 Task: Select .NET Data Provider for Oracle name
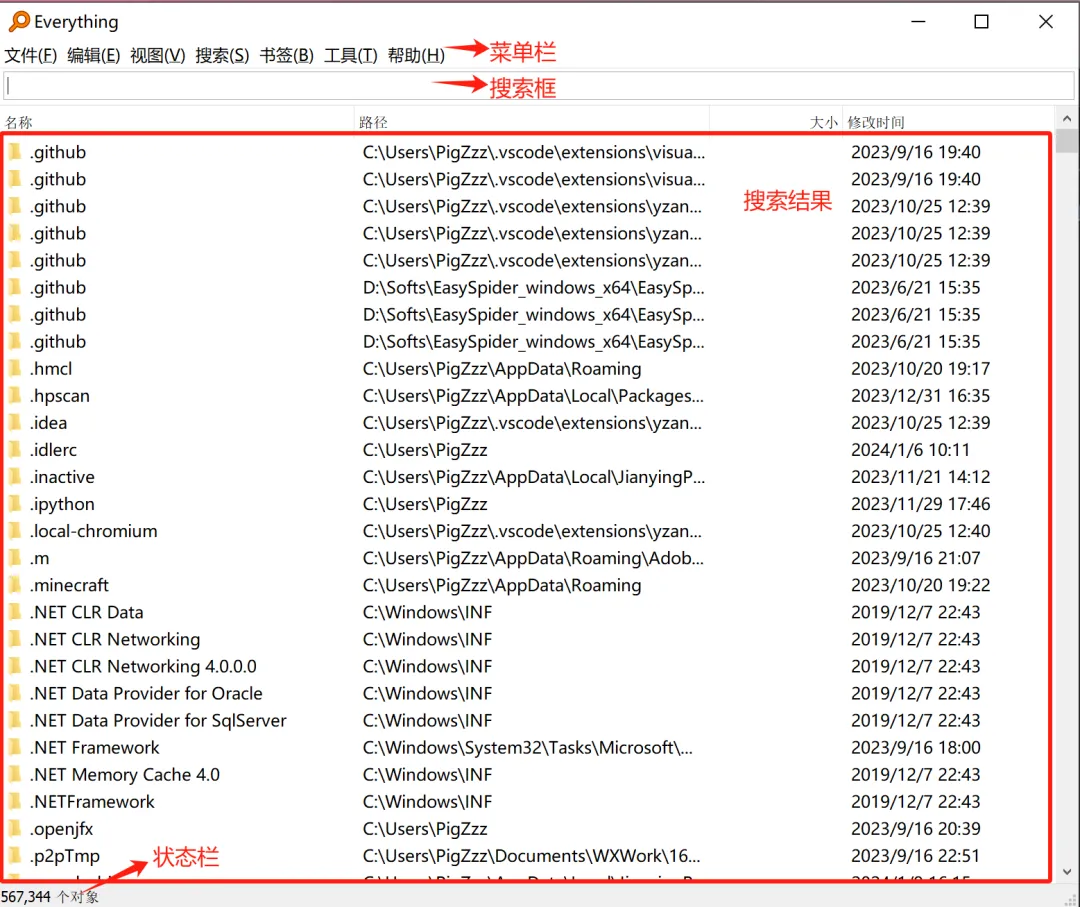[x=146, y=694]
